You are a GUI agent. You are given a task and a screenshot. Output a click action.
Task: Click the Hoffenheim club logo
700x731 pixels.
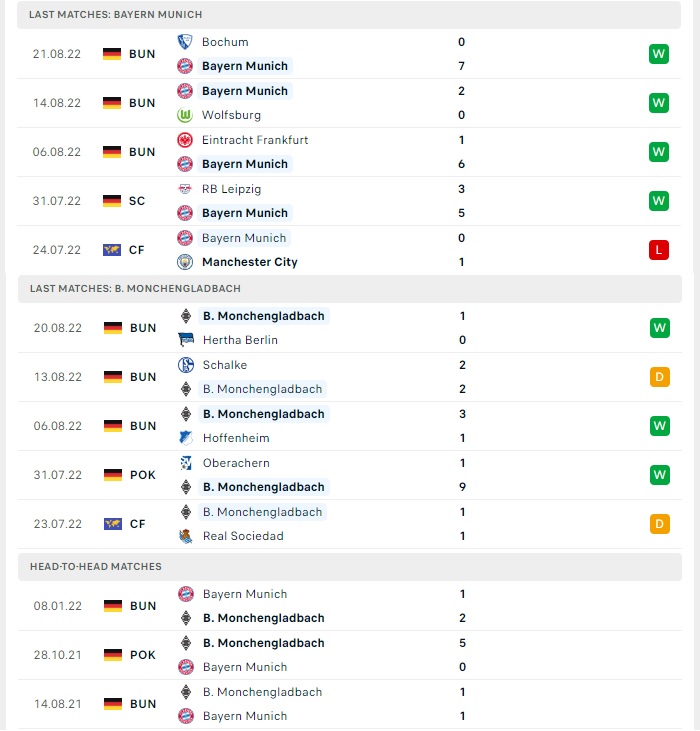click(x=186, y=438)
